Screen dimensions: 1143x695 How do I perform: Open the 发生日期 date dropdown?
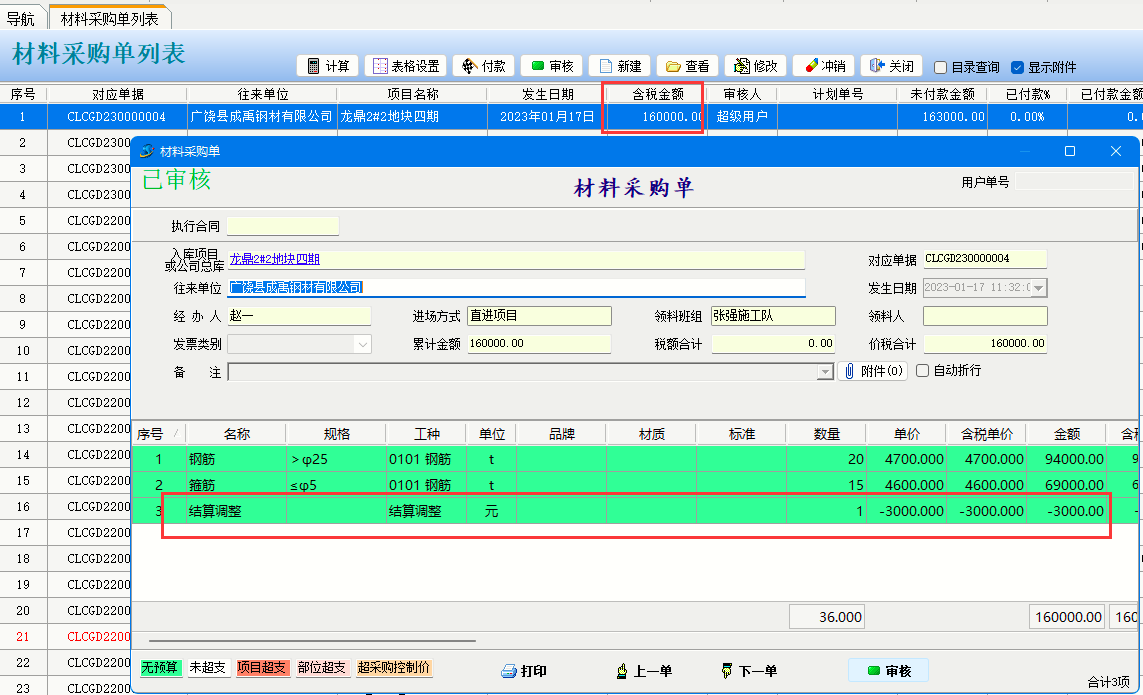click(1039, 288)
